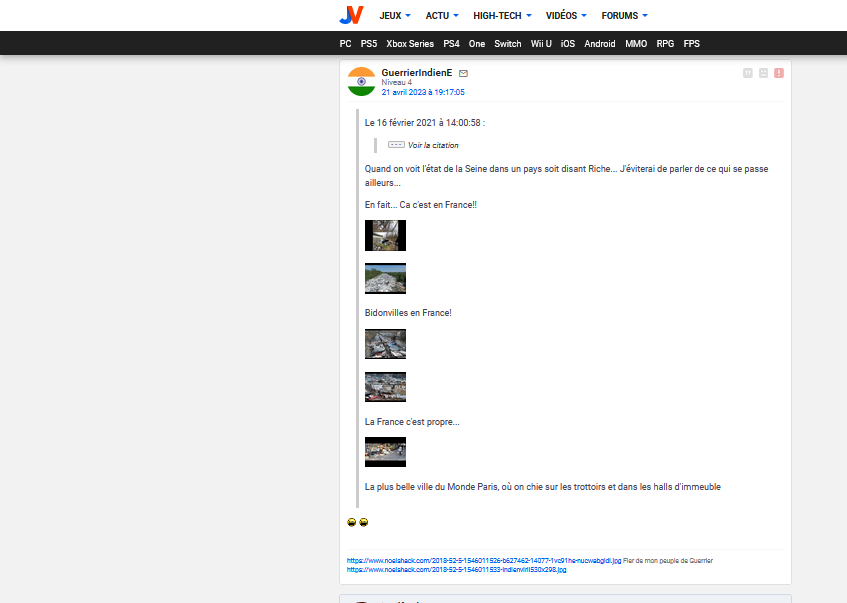Image resolution: width=847 pixels, height=603 pixels.
Task: Expand the FORUMS dropdown menu
Action: [624, 16]
